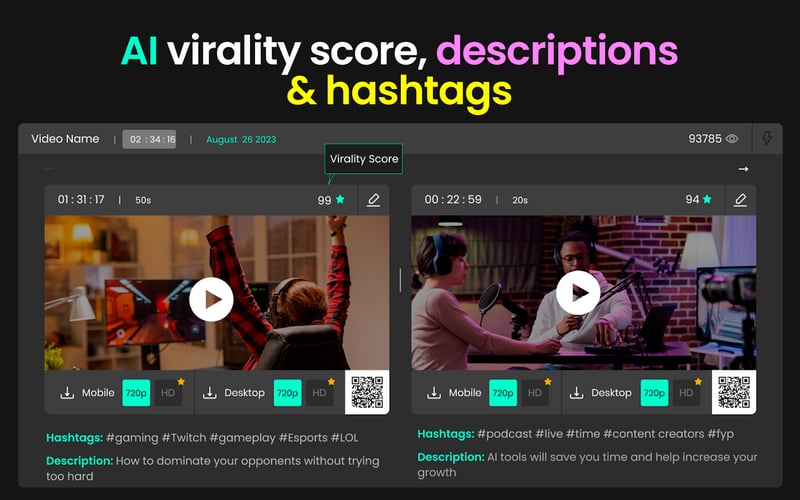Click the Video Name label
The width and height of the screenshot is (800, 500).
(x=65, y=139)
